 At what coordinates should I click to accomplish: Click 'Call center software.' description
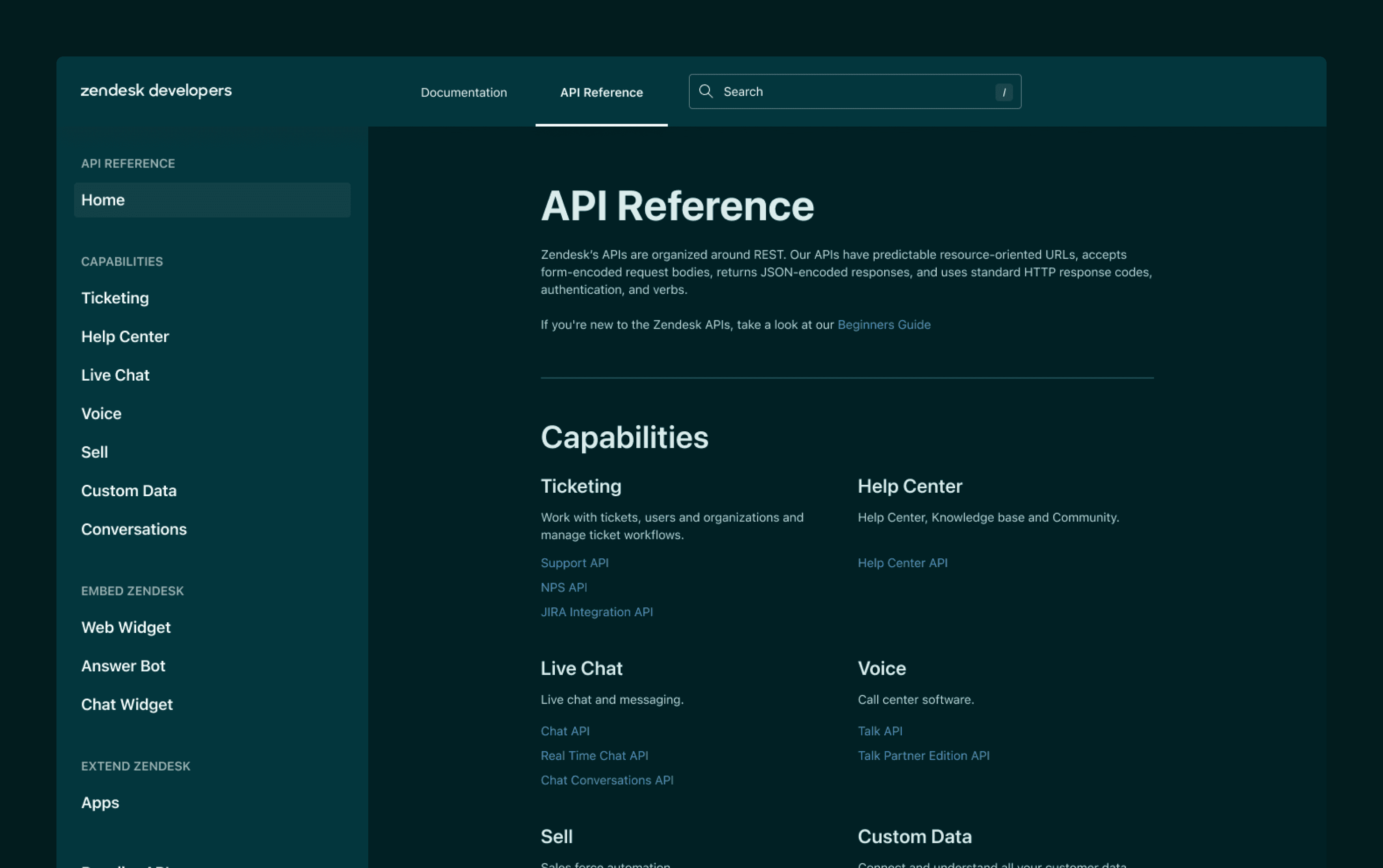pyautogui.click(x=915, y=699)
